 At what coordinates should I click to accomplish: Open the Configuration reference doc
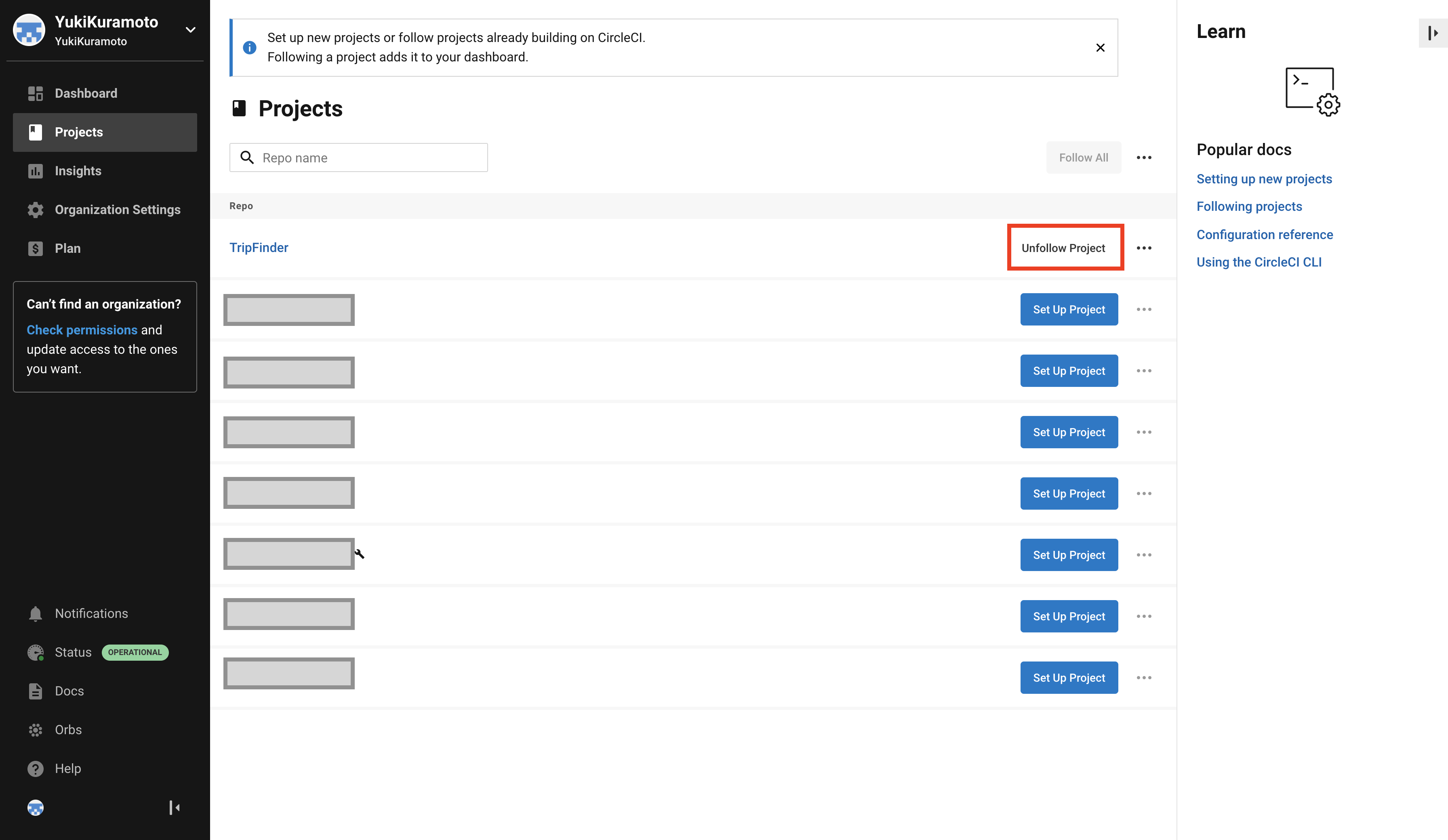tap(1265, 234)
